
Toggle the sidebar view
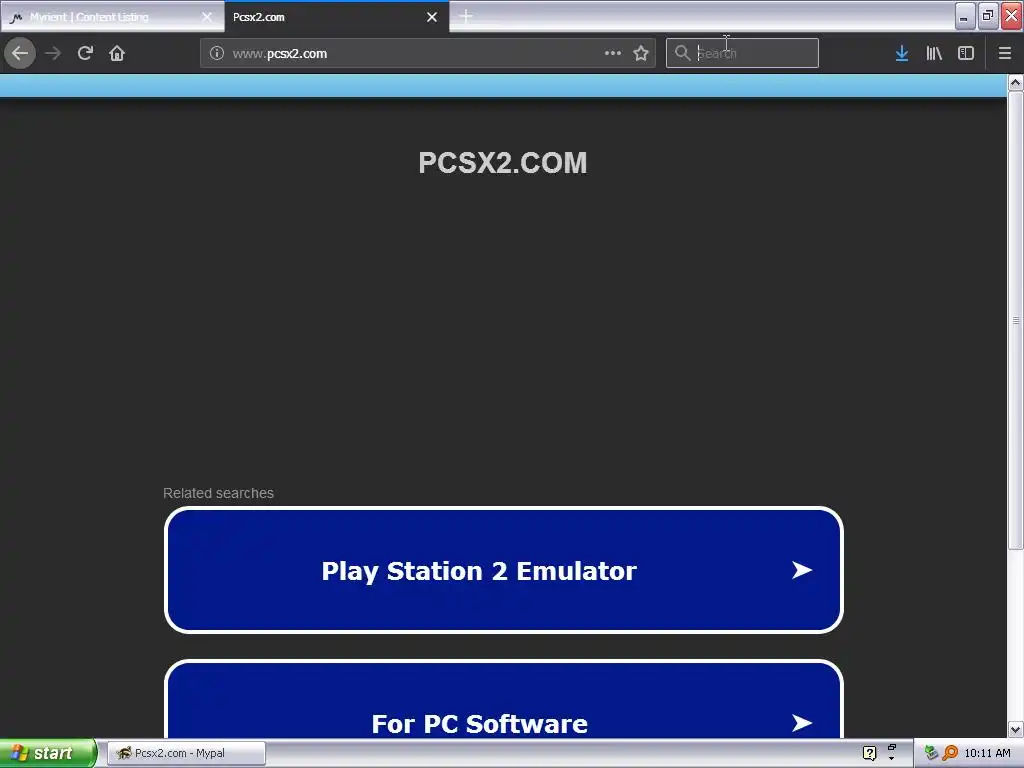pos(965,53)
